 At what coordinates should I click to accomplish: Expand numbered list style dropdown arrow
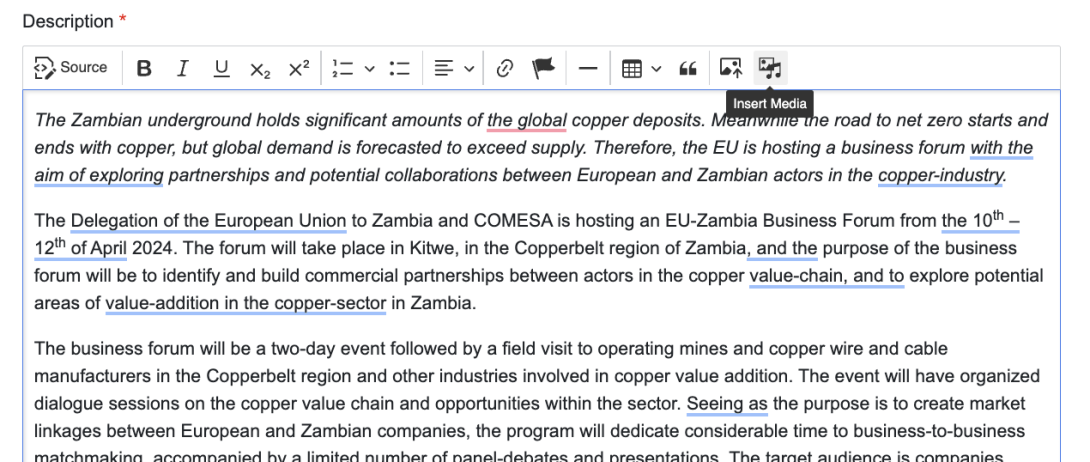pos(369,69)
